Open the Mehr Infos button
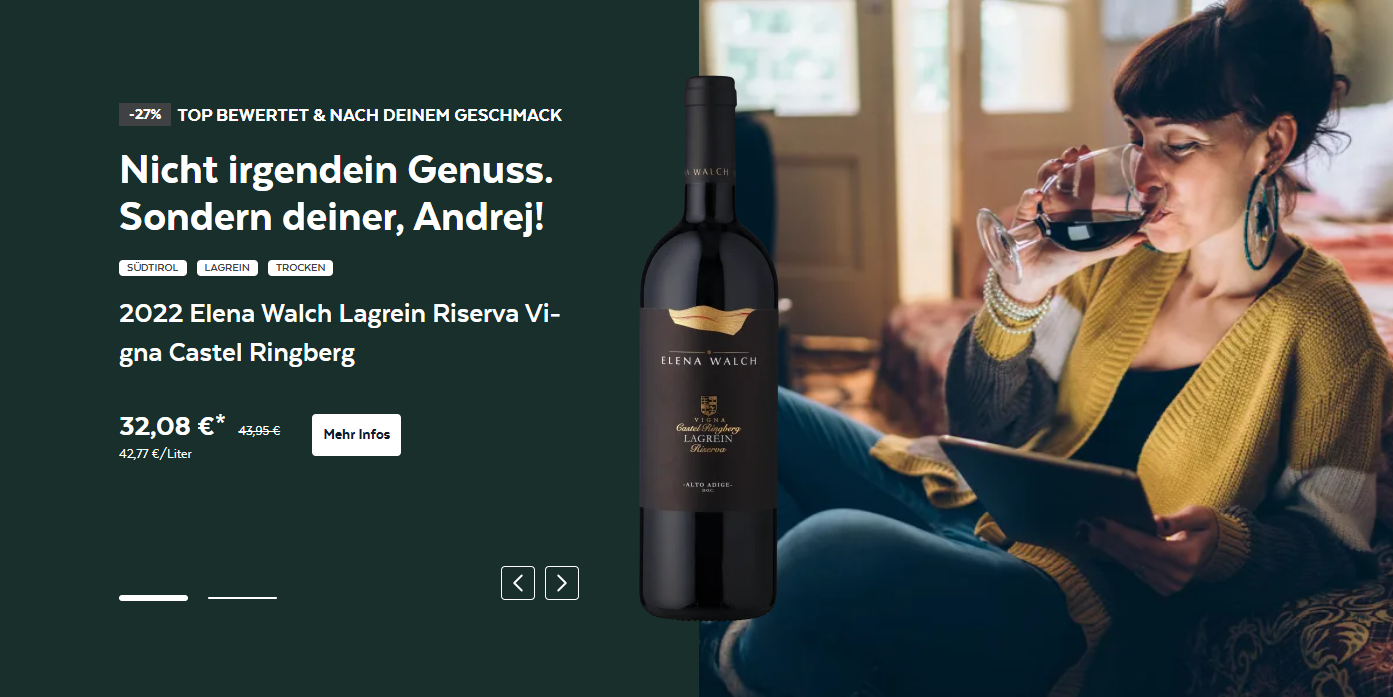Viewport: 1393px width, 697px height. [x=356, y=435]
